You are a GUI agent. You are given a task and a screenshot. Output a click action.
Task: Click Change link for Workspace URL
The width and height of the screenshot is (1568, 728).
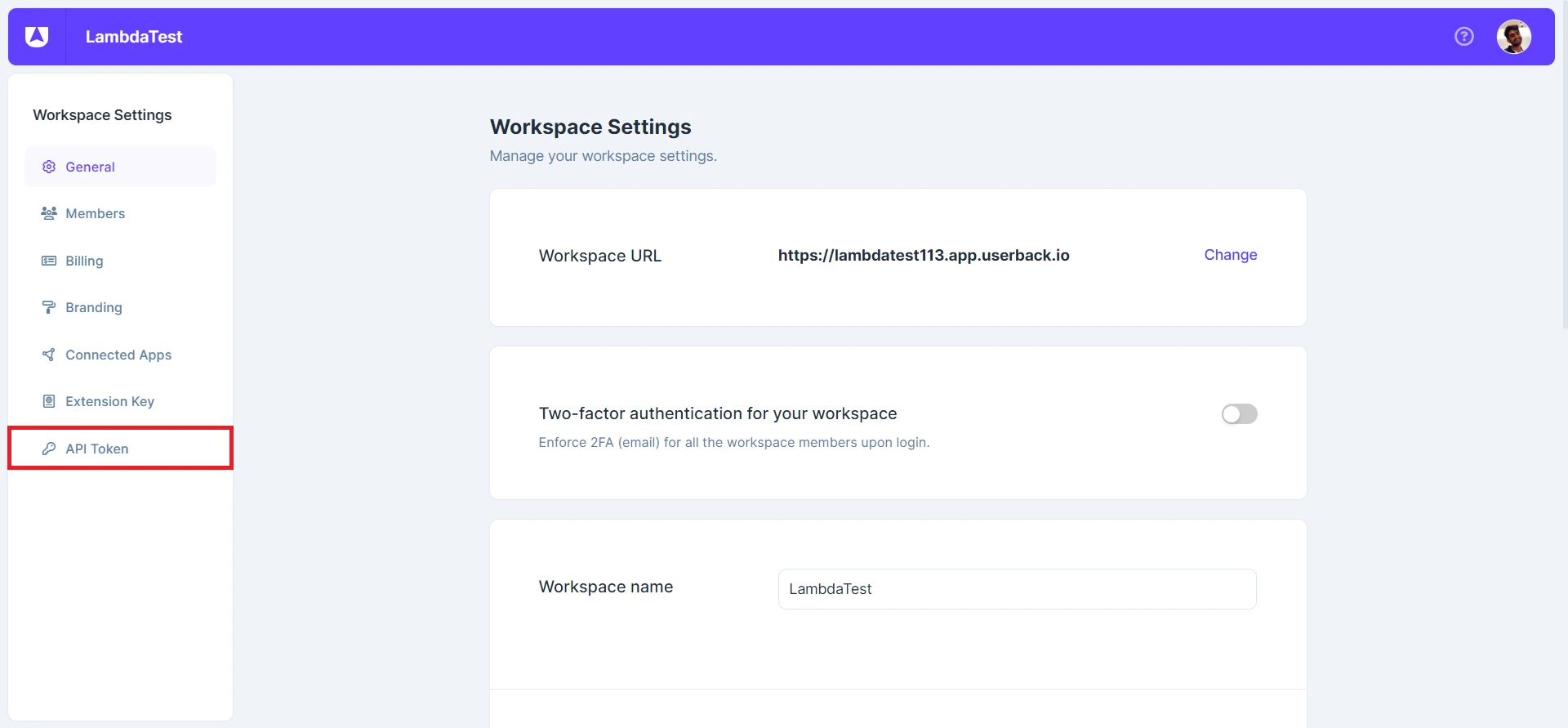[1230, 255]
